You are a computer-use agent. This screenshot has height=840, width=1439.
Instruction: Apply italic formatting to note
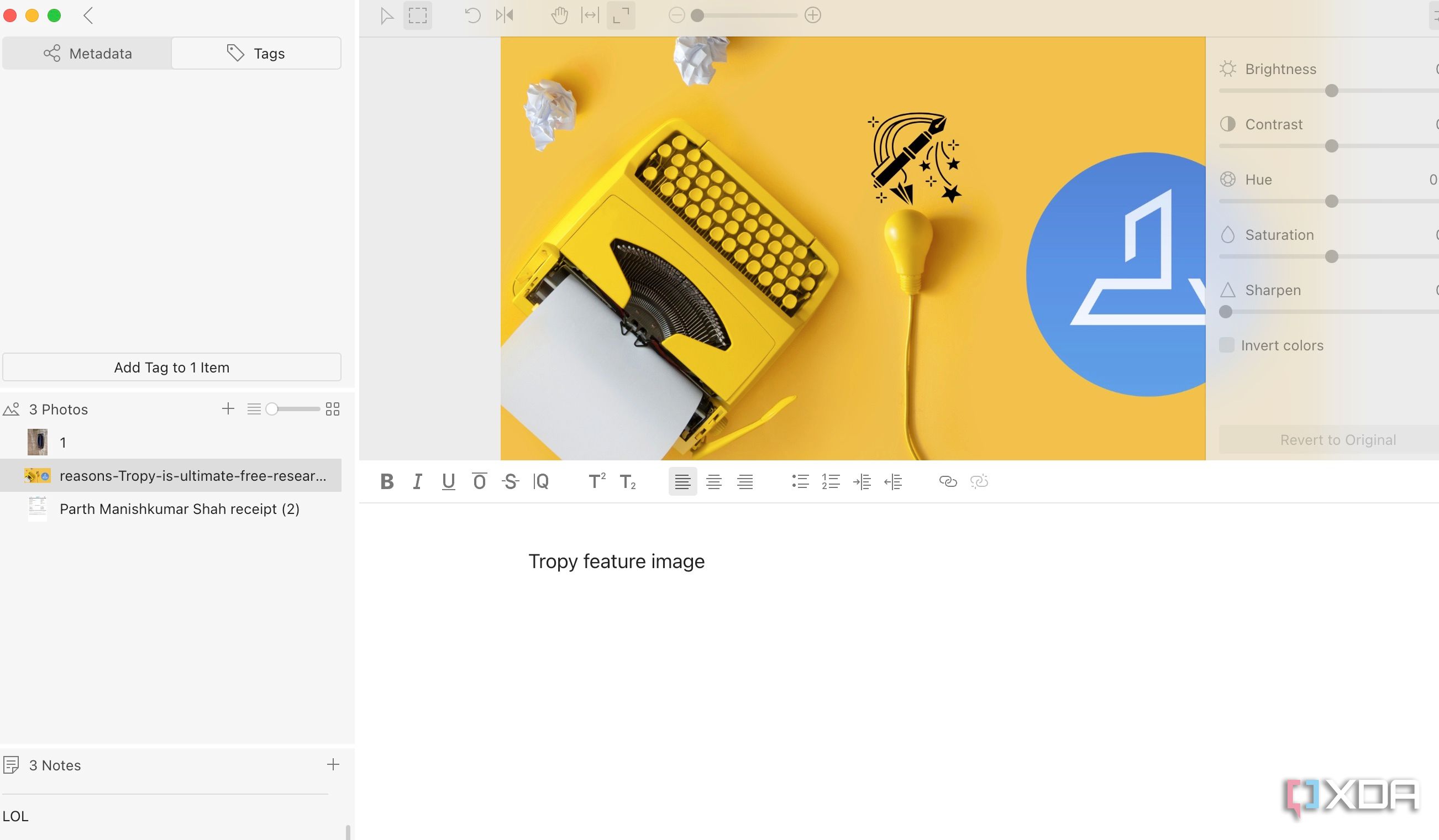(x=417, y=481)
